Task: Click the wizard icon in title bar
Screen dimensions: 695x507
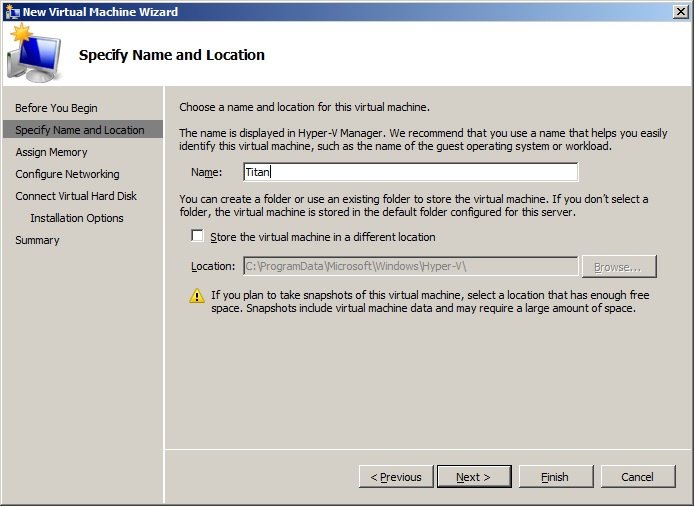Action: (12, 12)
